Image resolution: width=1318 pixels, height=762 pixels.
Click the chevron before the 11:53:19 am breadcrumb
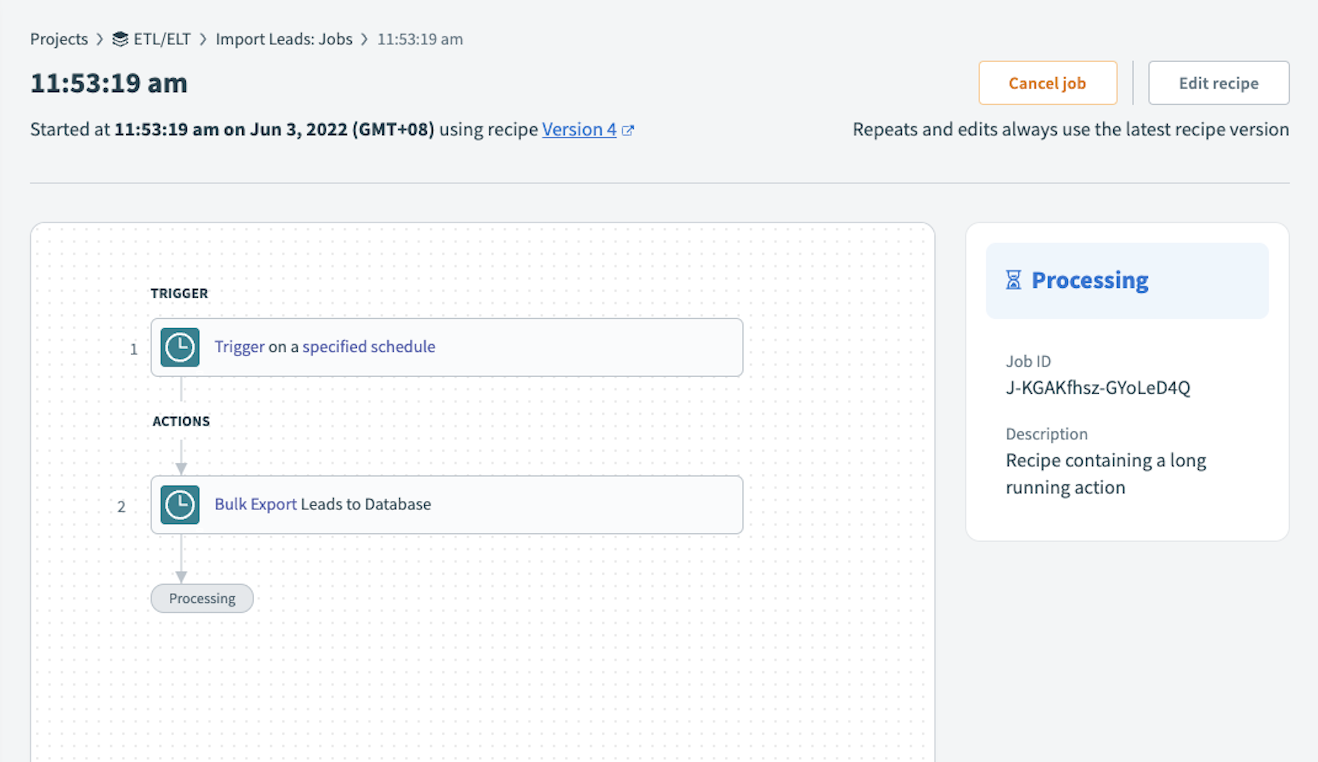364,38
